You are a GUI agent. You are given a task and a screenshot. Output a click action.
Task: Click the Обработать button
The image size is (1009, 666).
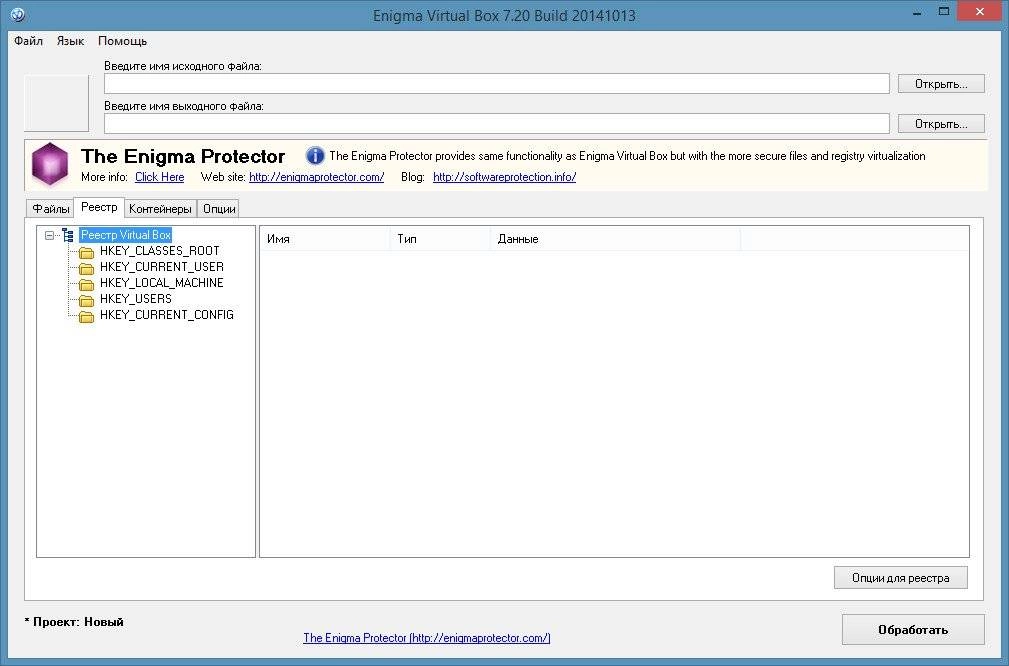pos(913,629)
